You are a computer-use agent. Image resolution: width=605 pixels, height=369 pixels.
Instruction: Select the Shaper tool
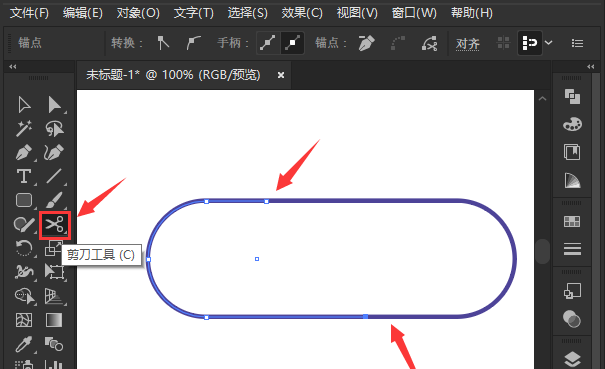tap(24, 224)
